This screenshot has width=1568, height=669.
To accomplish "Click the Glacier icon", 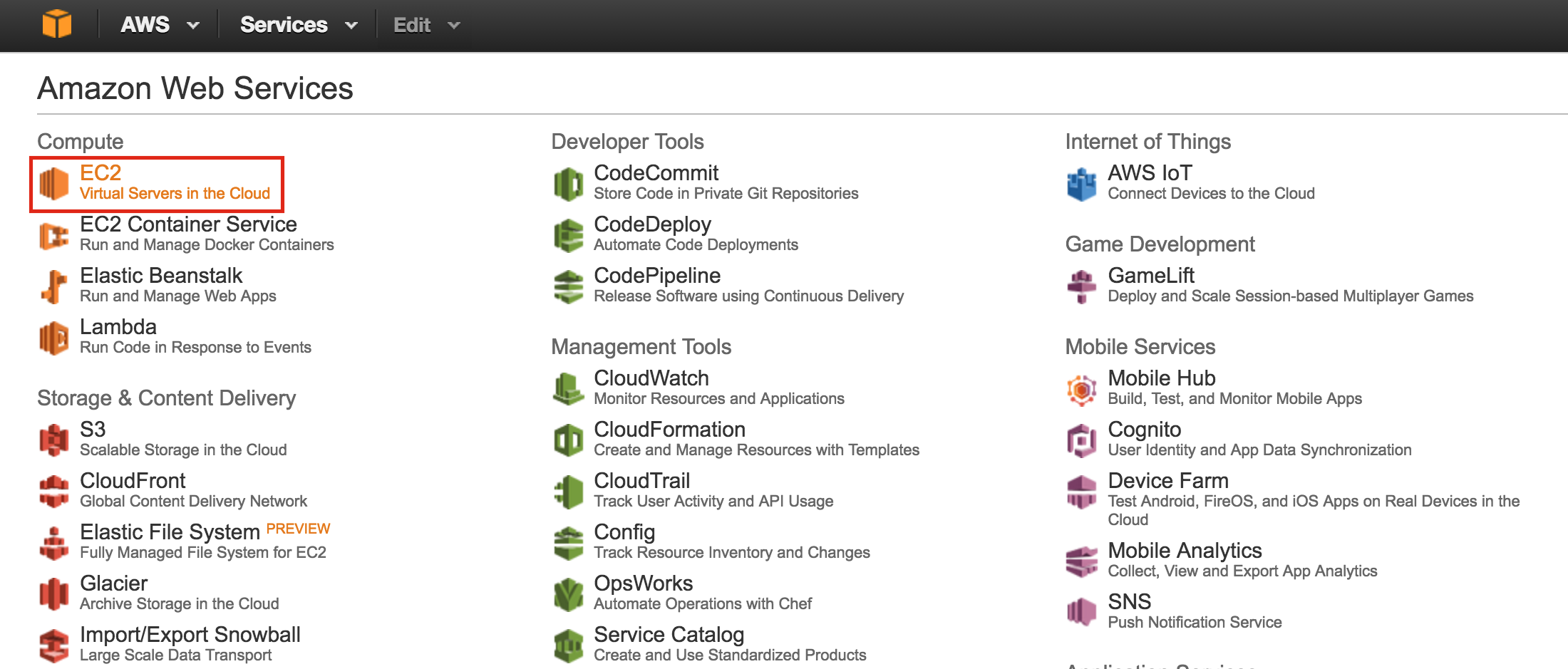I will pyautogui.click(x=54, y=594).
